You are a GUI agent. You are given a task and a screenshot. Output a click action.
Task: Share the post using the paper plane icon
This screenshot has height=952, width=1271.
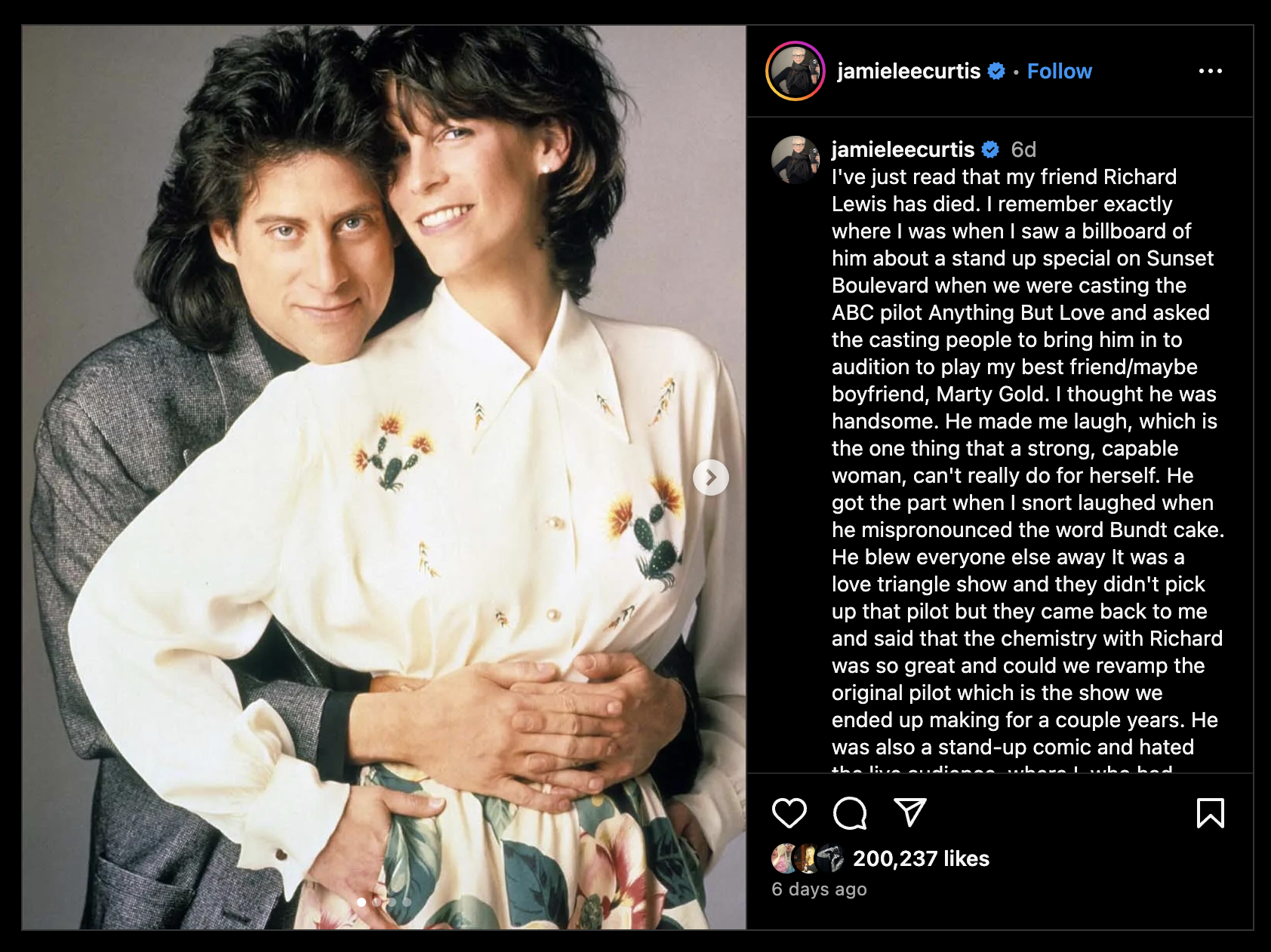click(909, 812)
